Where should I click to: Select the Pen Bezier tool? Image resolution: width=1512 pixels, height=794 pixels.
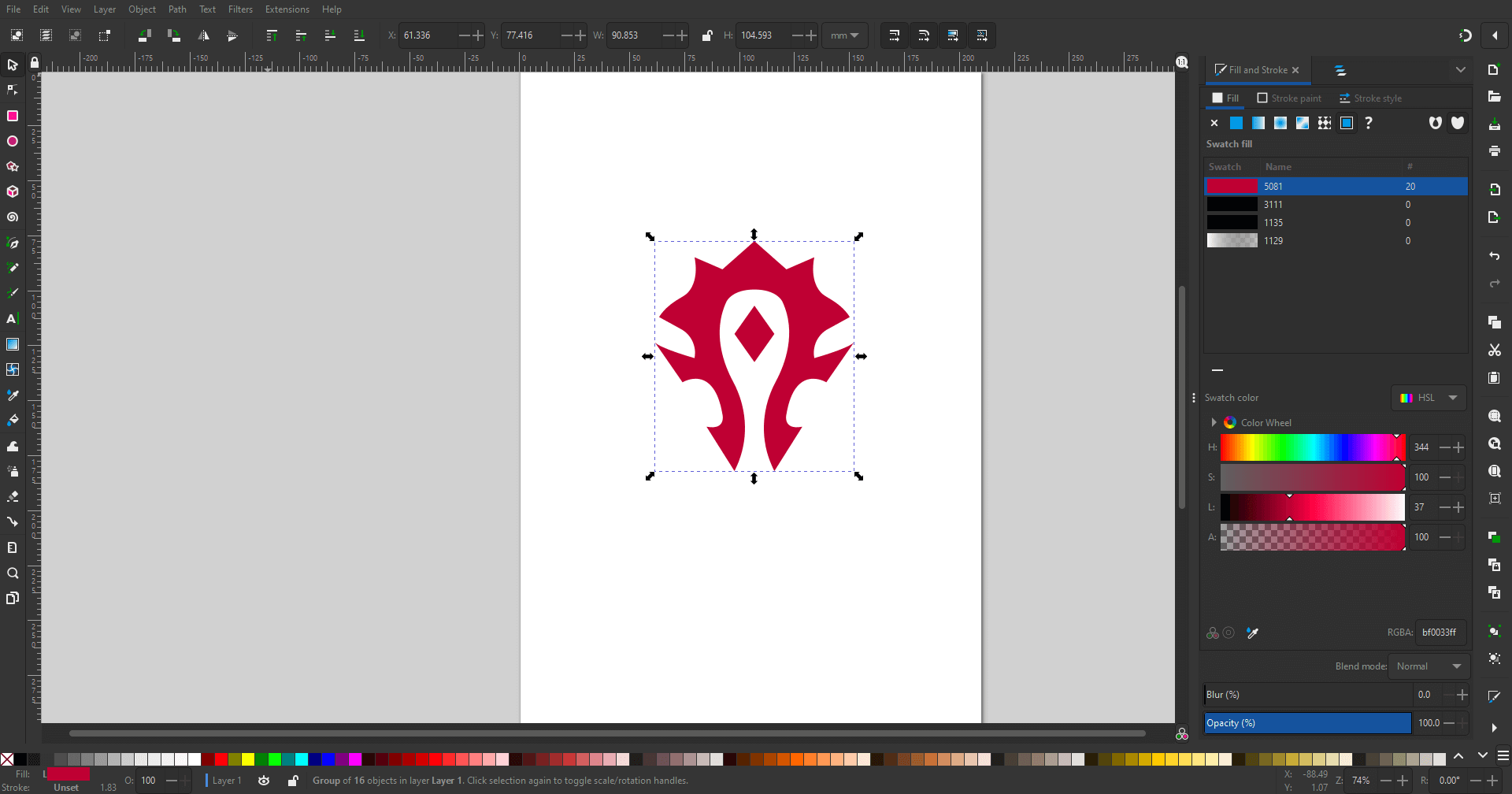pyautogui.click(x=13, y=243)
